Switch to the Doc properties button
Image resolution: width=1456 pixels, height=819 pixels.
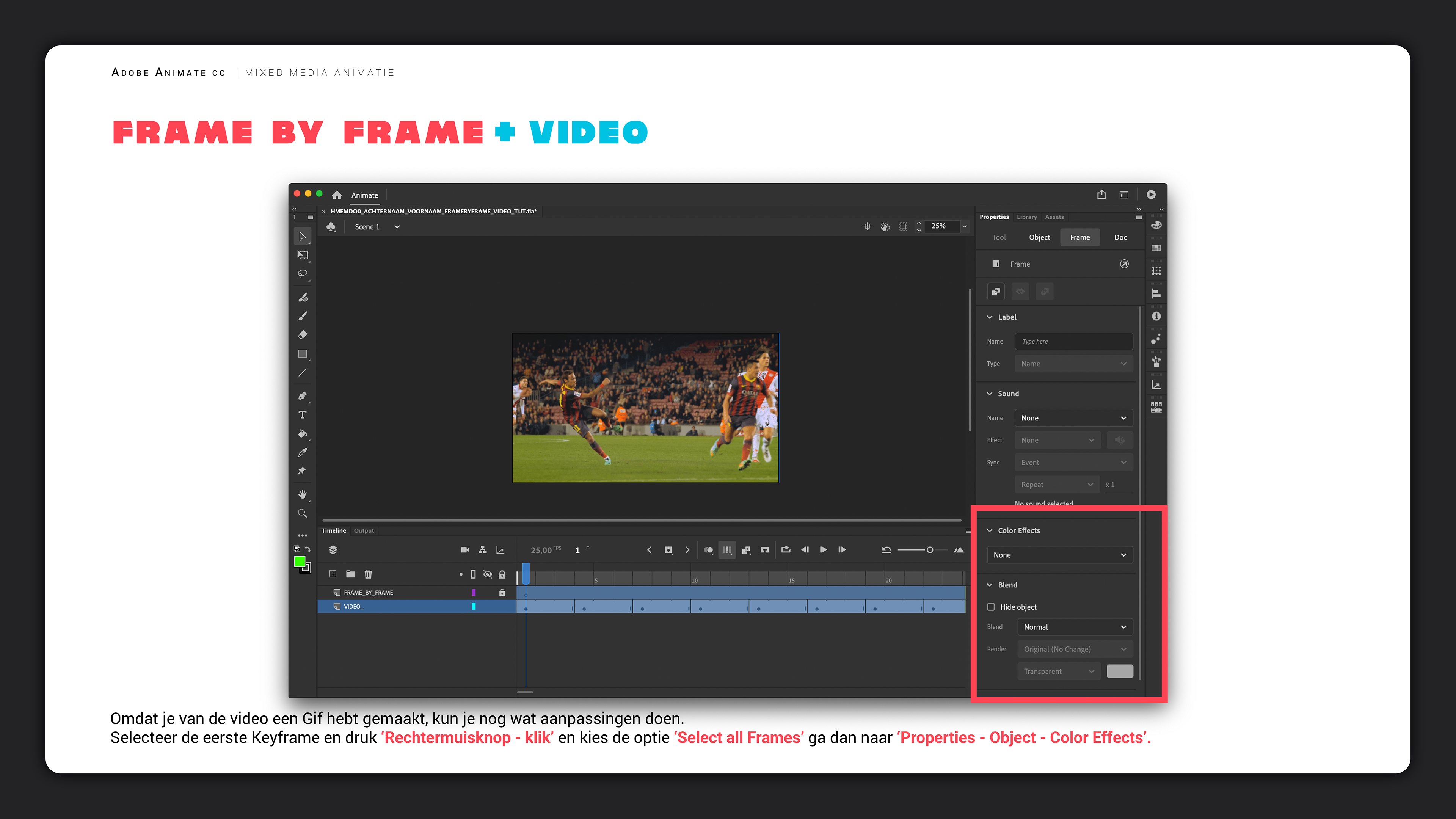point(1120,237)
